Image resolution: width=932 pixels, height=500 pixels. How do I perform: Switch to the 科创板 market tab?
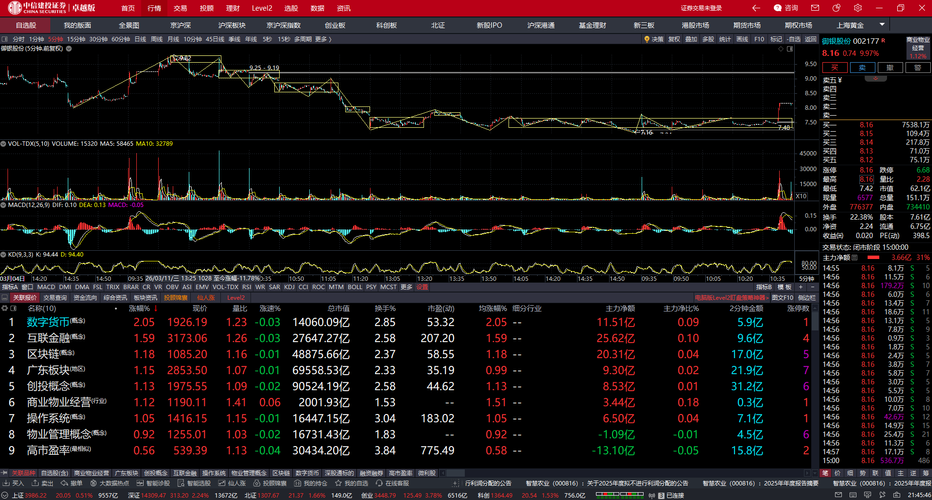click(x=386, y=25)
